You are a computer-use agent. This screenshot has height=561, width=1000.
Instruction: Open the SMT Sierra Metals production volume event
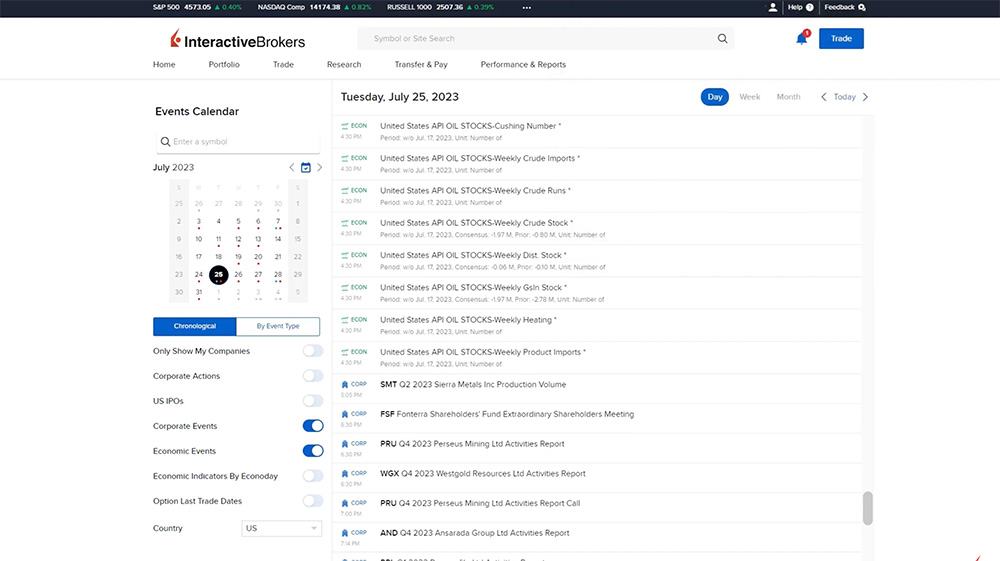473,385
